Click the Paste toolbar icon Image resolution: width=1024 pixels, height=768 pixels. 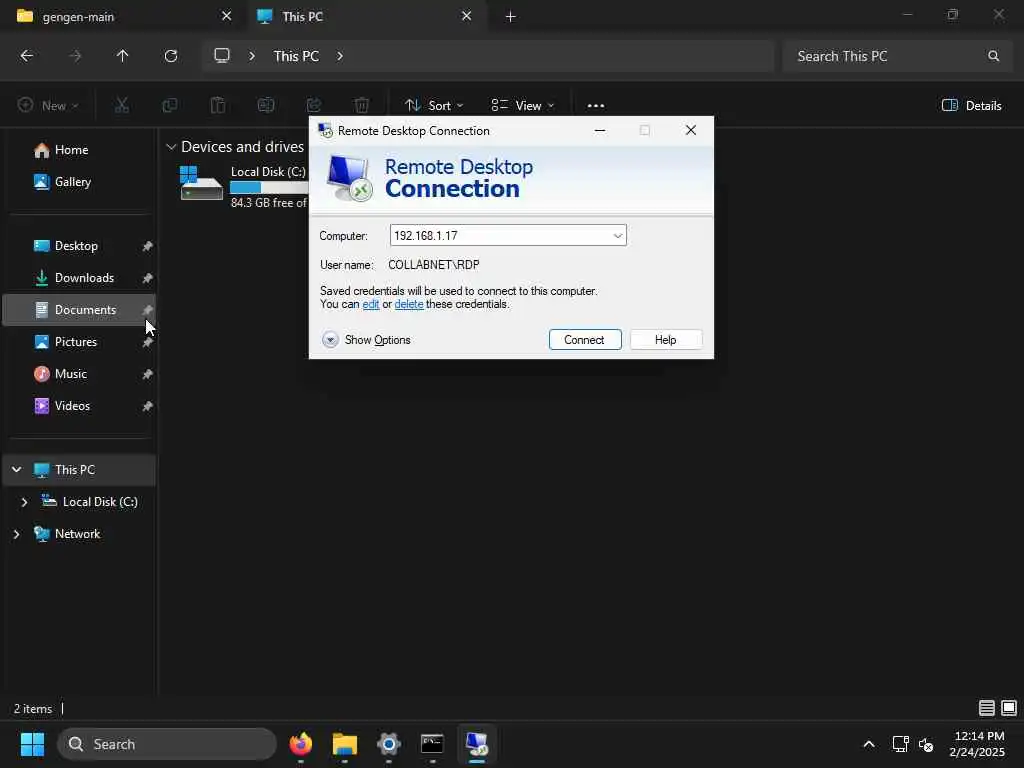pyautogui.click(x=217, y=105)
